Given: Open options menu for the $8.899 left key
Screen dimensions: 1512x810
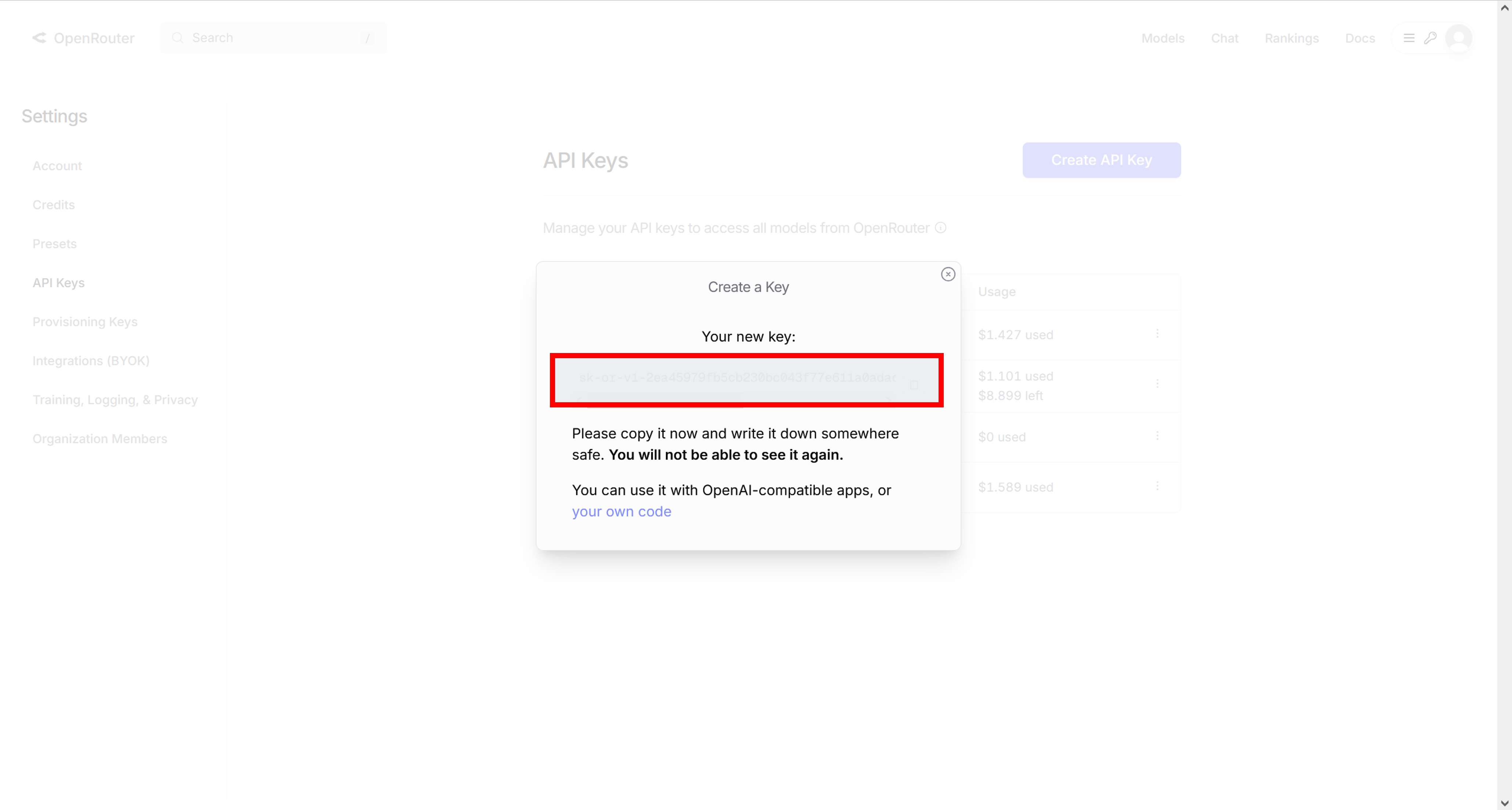Looking at the screenshot, I should click(x=1157, y=383).
